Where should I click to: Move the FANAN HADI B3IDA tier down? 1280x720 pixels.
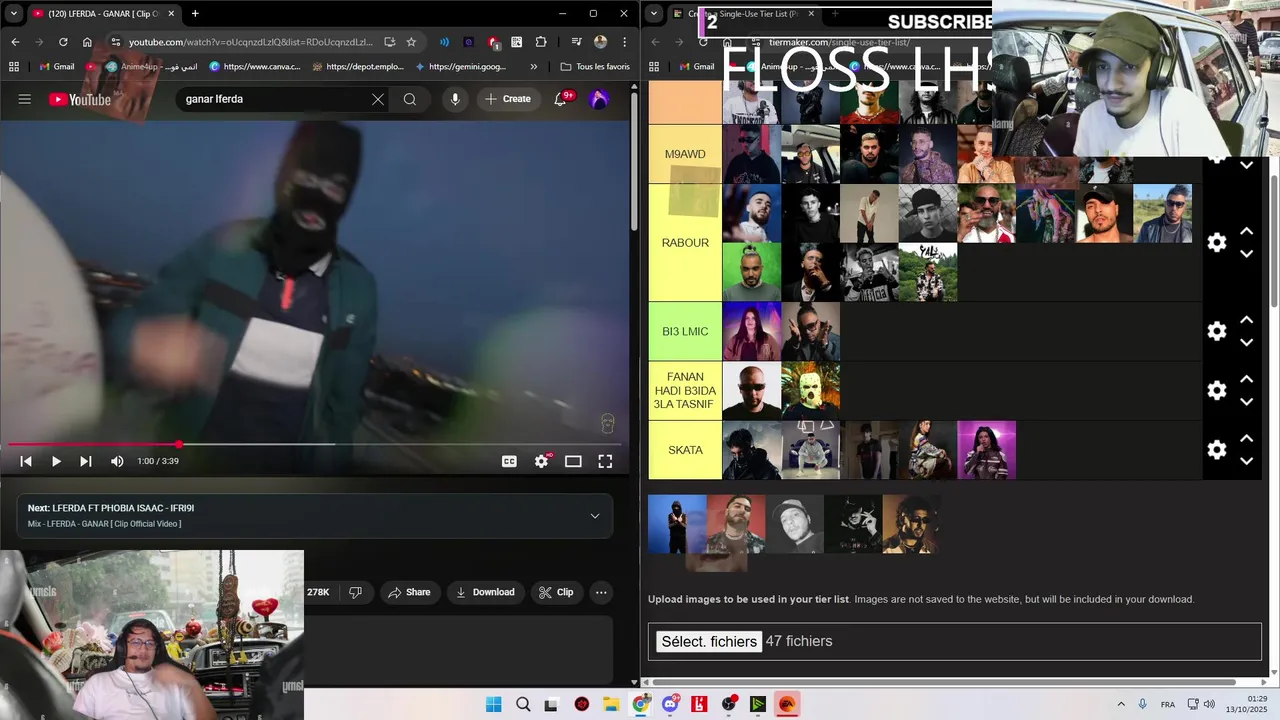point(1247,402)
